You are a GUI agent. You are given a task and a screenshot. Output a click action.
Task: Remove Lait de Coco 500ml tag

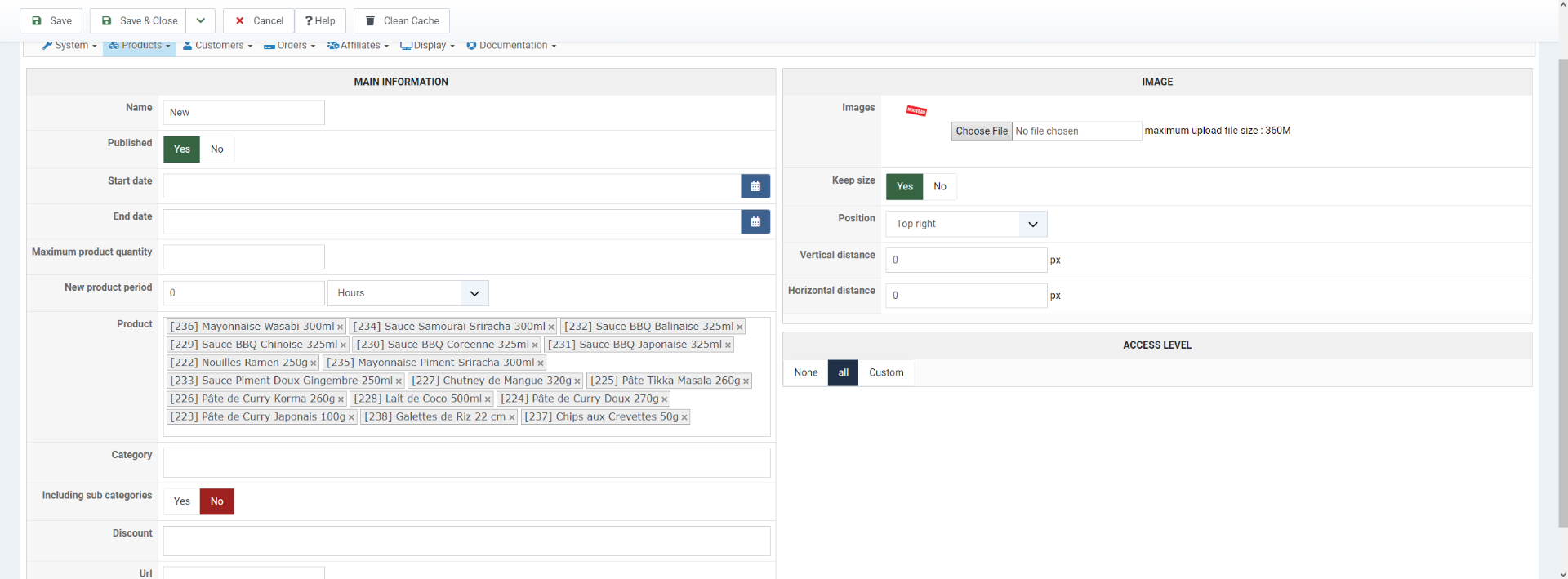click(x=488, y=399)
